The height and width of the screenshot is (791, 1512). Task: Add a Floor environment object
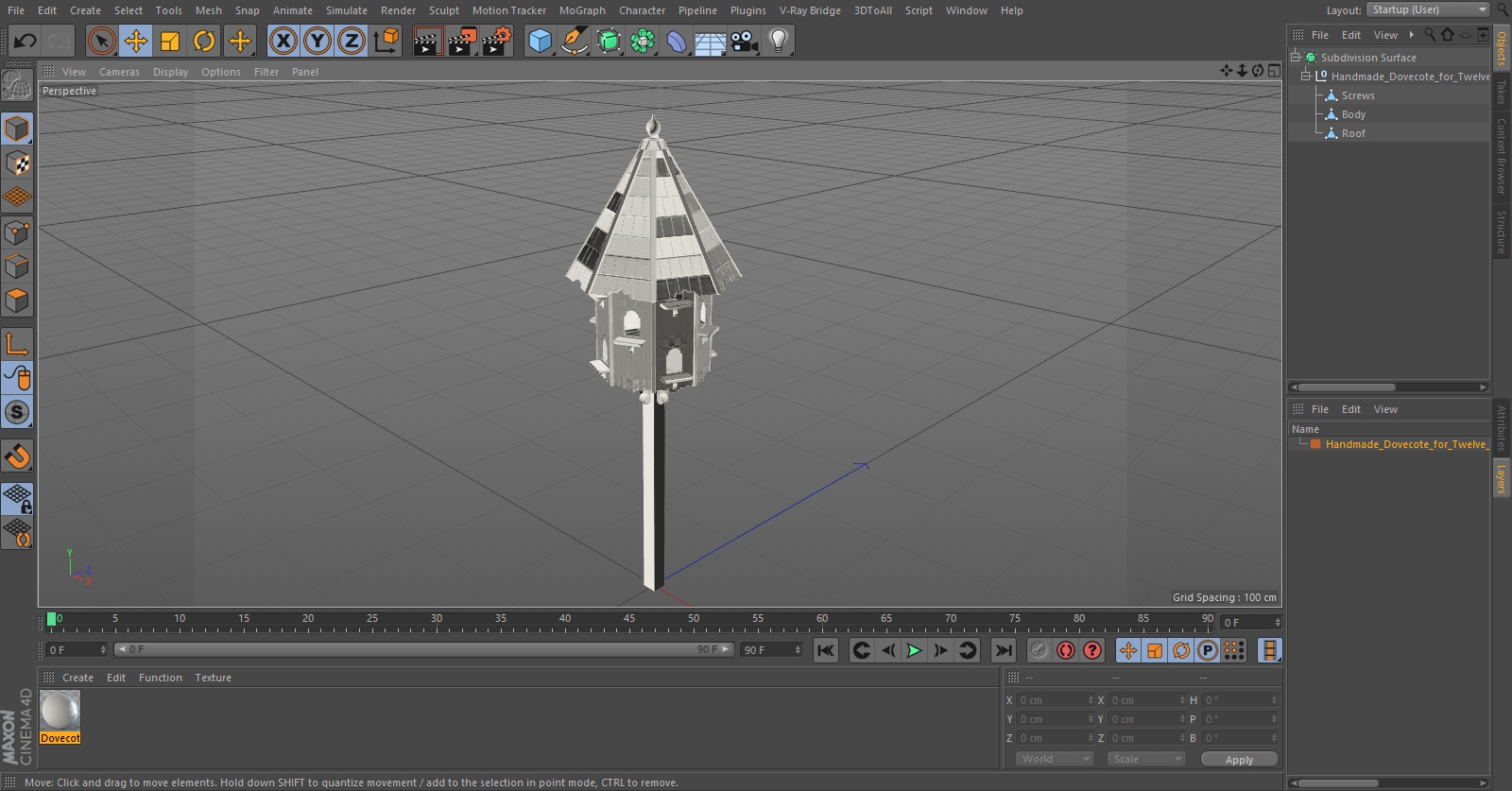click(710, 41)
